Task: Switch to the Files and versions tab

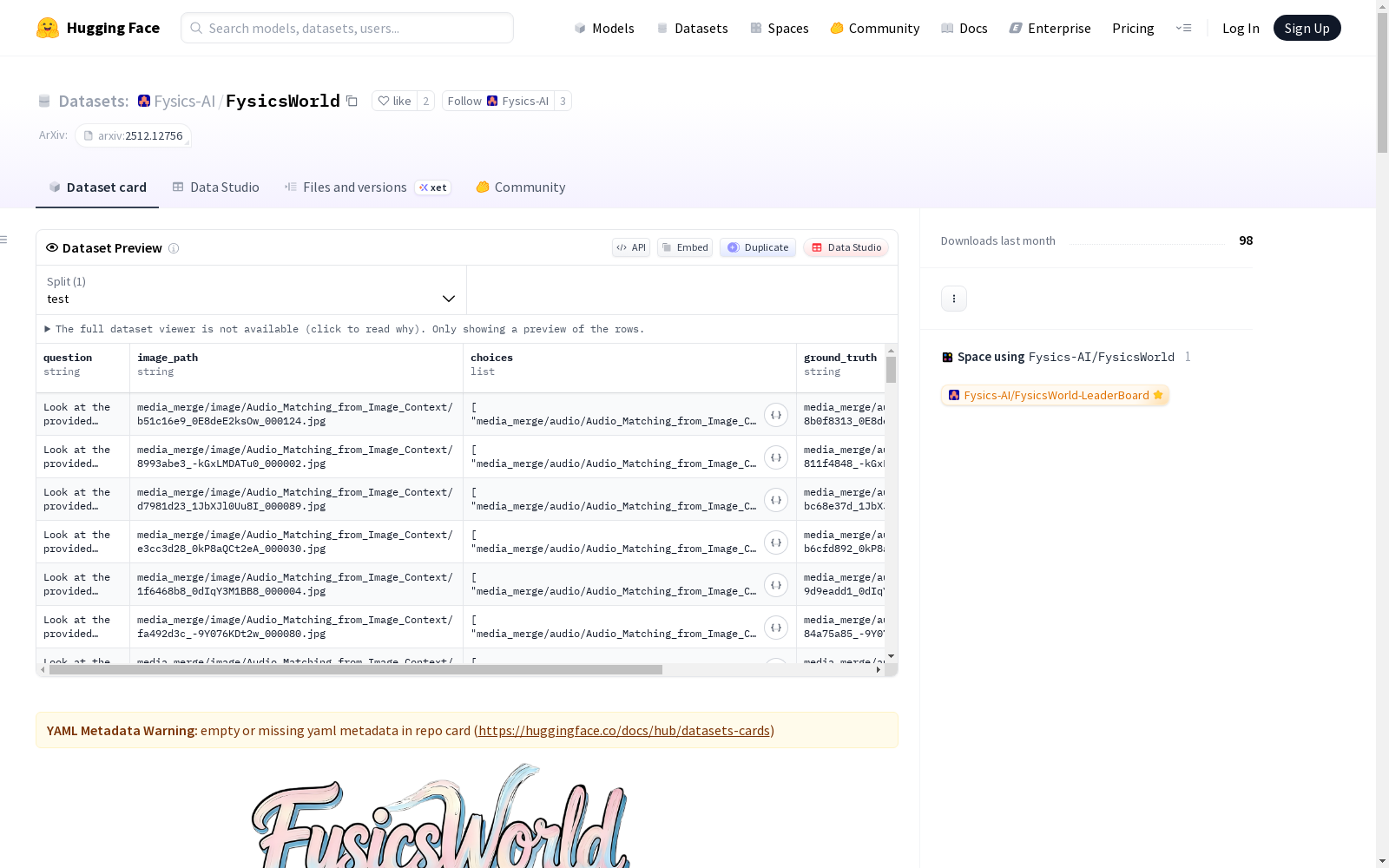Action: click(x=367, y=187)
